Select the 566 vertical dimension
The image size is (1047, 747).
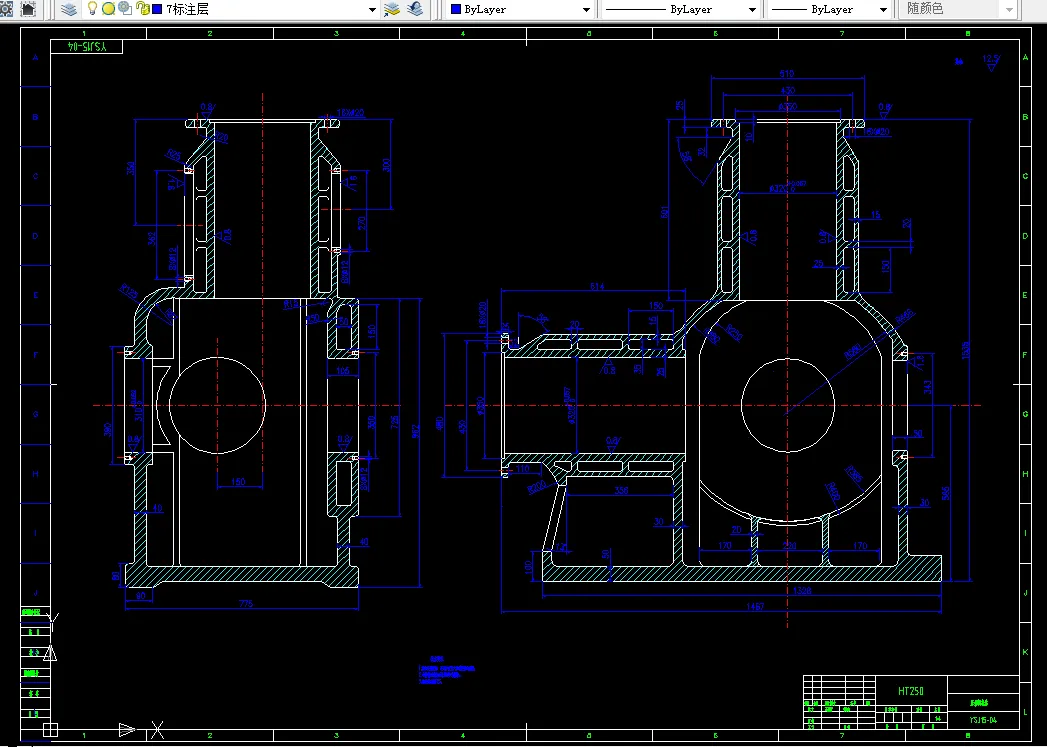pos(946,493)
